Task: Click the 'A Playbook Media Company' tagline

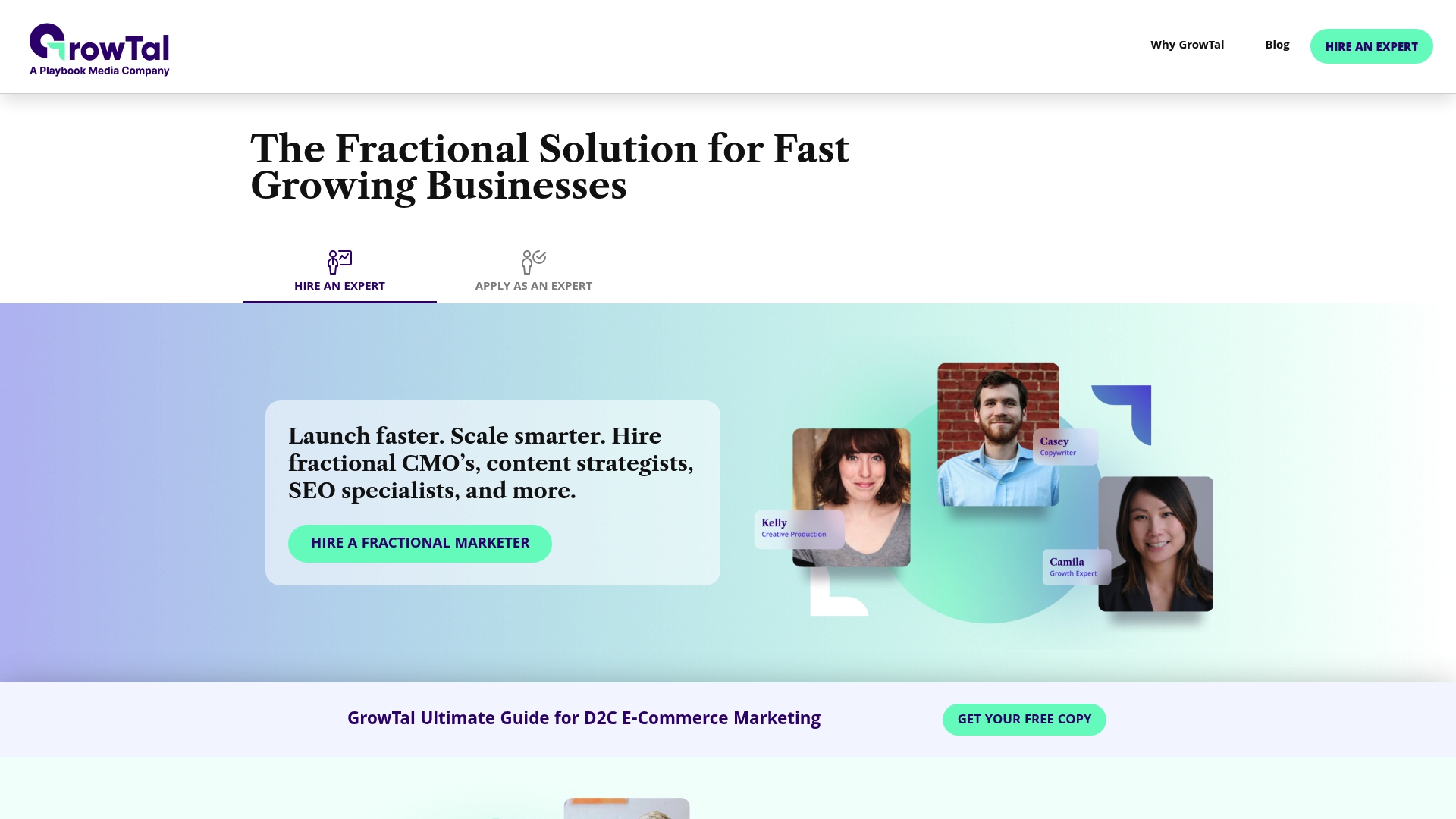Action: 99,71
